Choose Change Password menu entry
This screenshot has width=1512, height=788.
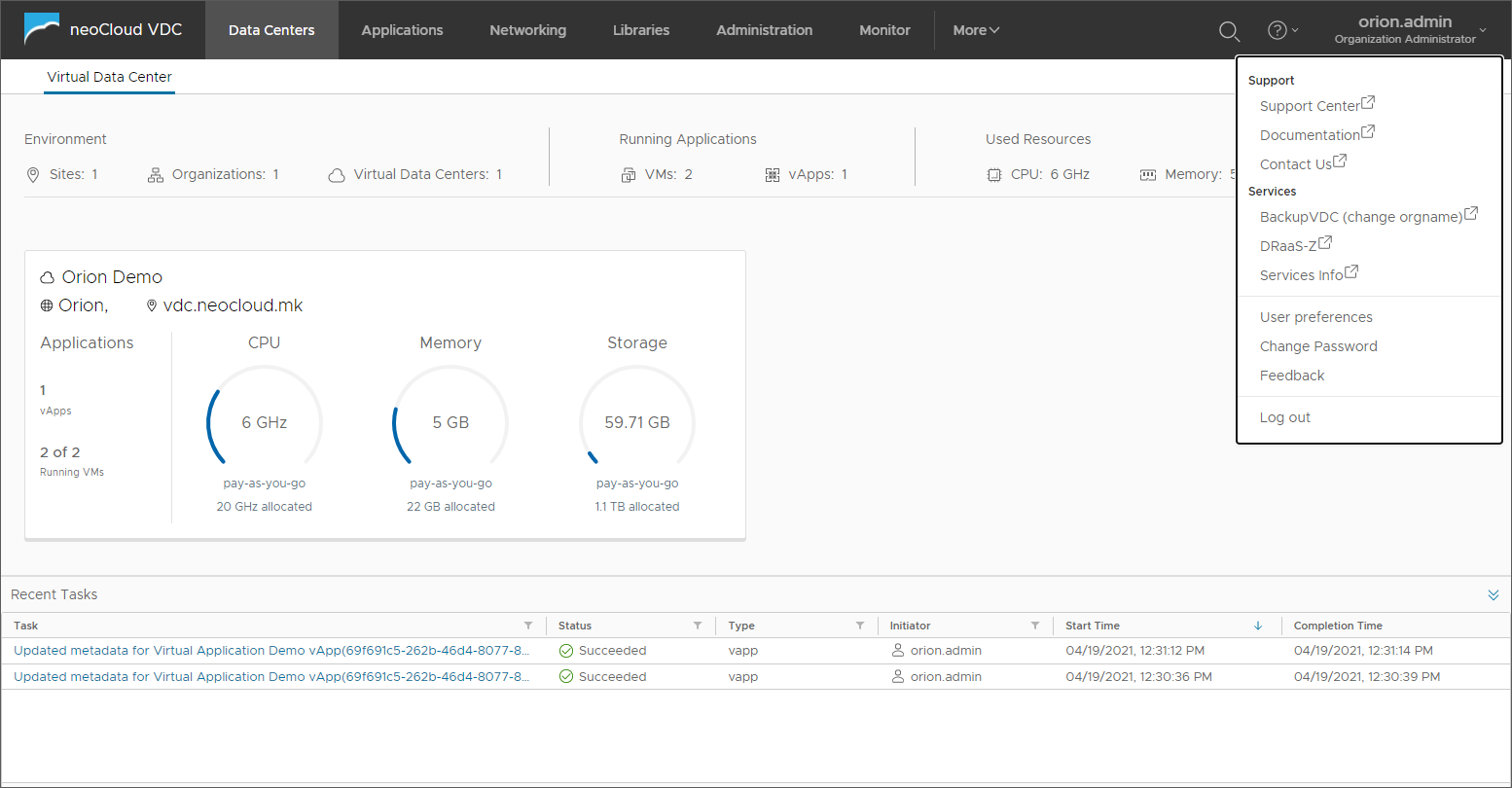pos(1318,346)
